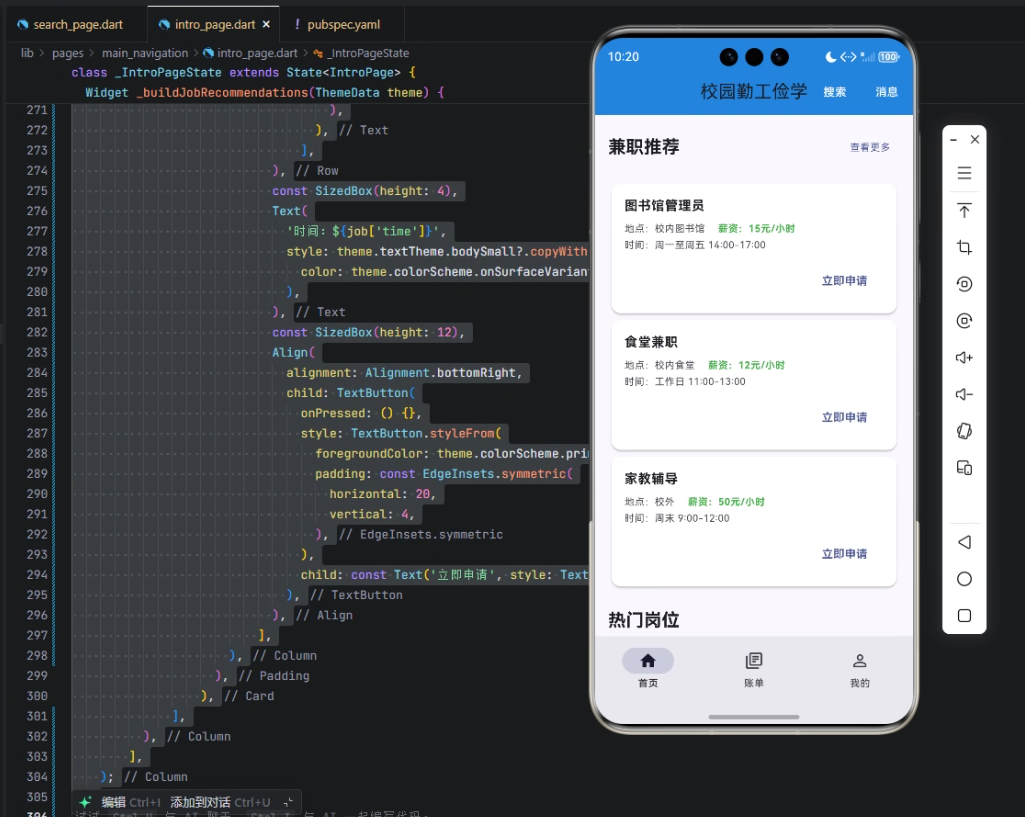This screenshot has width=1025, height=817.
Task: Click the emulator multi-device icon
Action: click(x=964, y=468)
